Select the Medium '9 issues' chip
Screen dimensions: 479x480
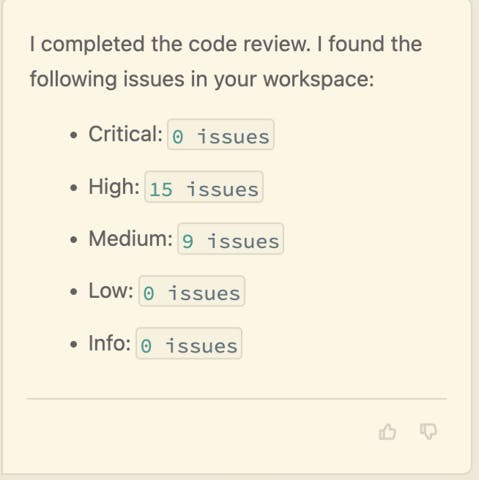231,239
